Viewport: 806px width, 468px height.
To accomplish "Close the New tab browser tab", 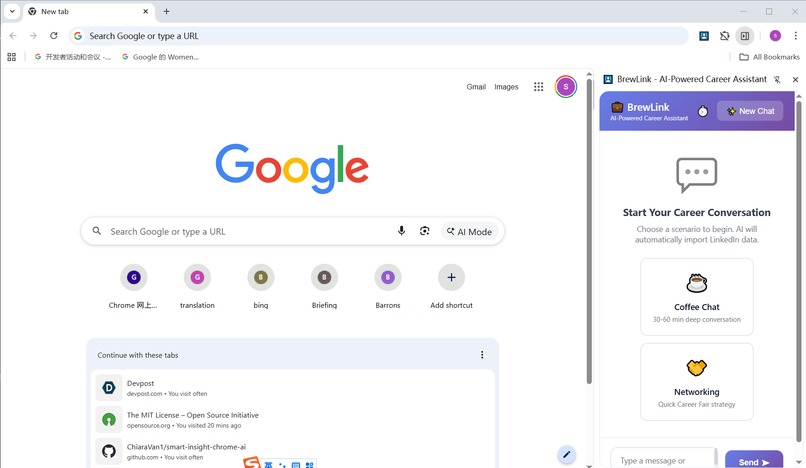I will click(145, 11).
